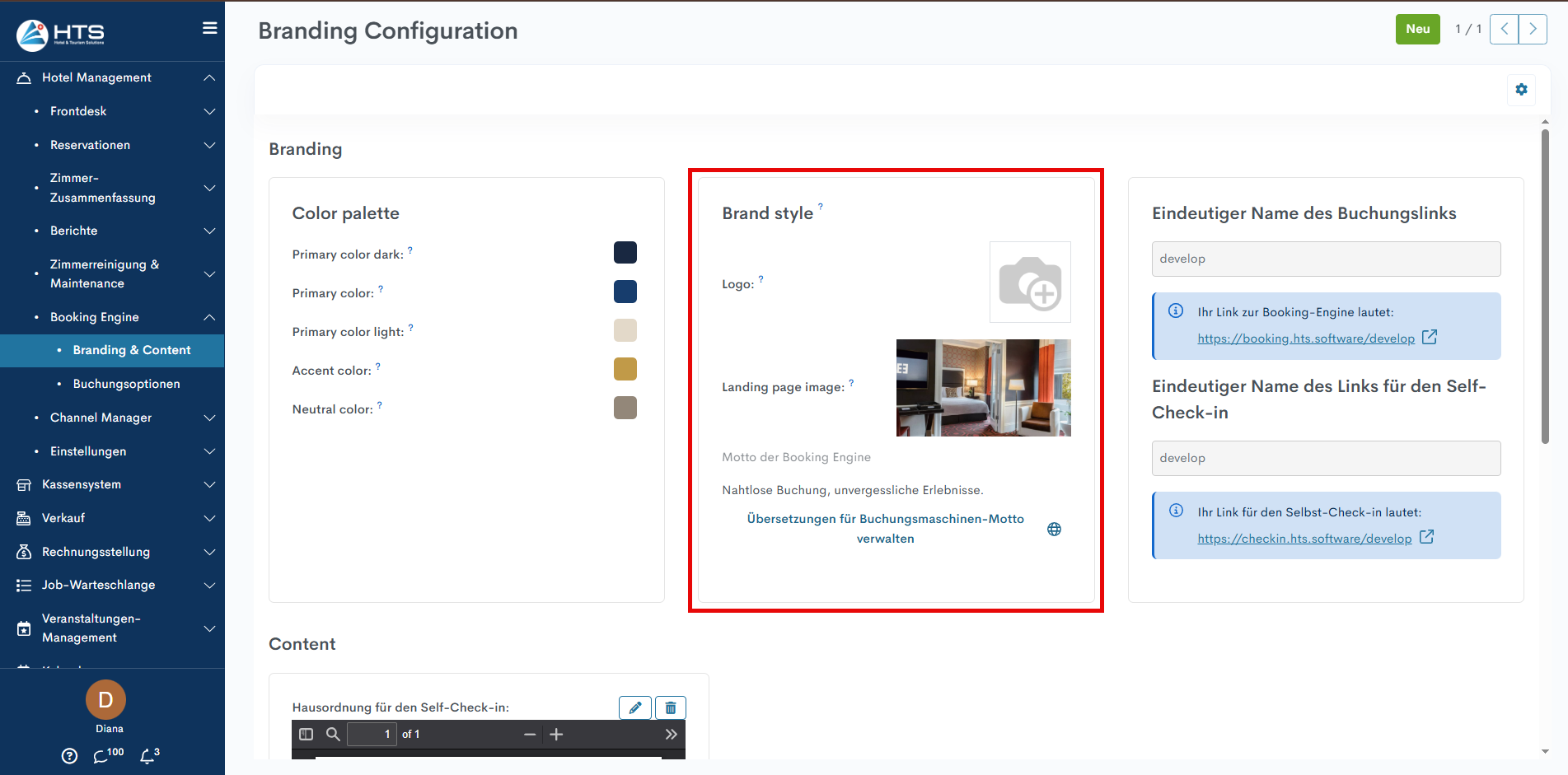Screen dimensions: 1568x775
Task: Click the booking link name input field
Action: pos(1326,259)
